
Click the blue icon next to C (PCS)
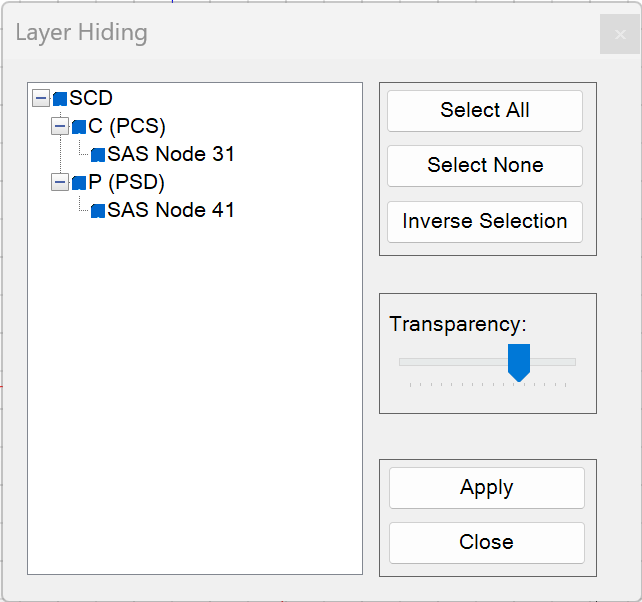(79, 127)
